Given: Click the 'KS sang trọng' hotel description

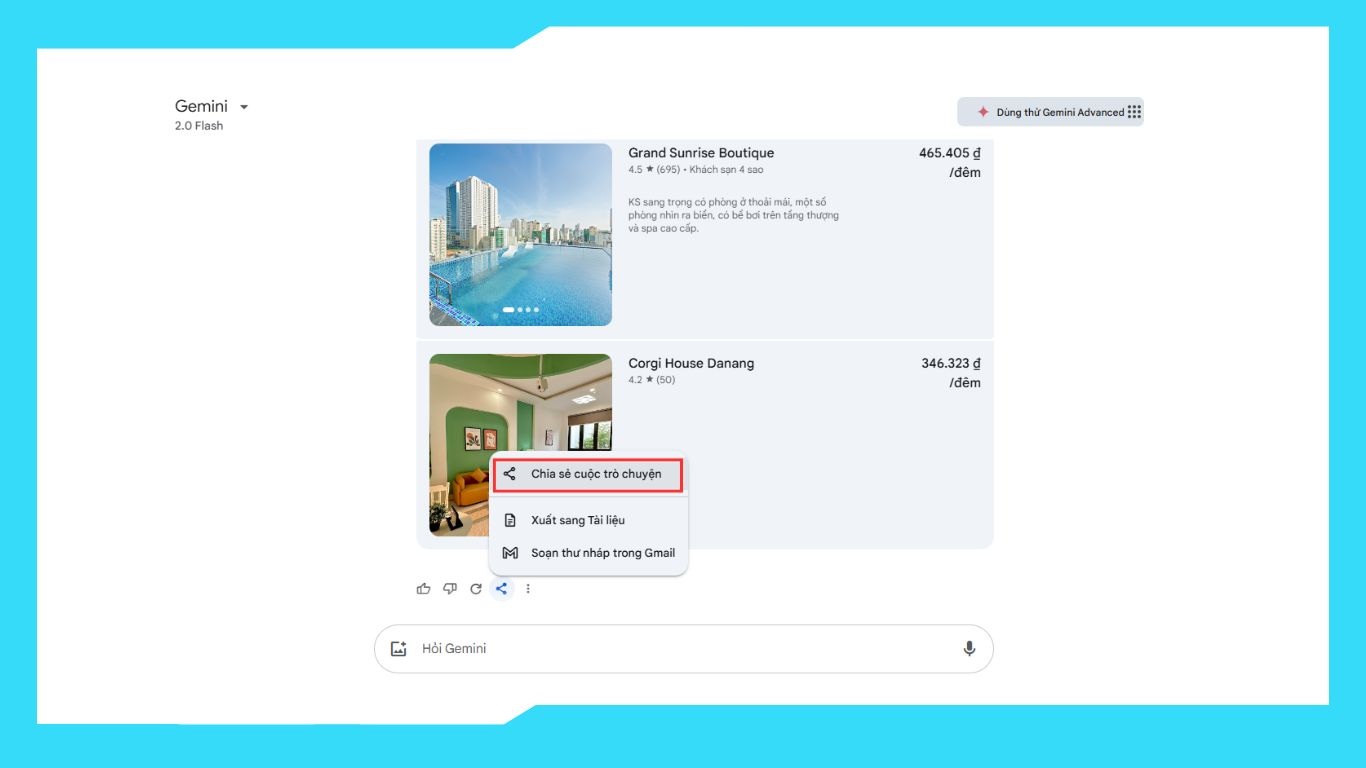Looking at the screenshot, I should (733, 215).
